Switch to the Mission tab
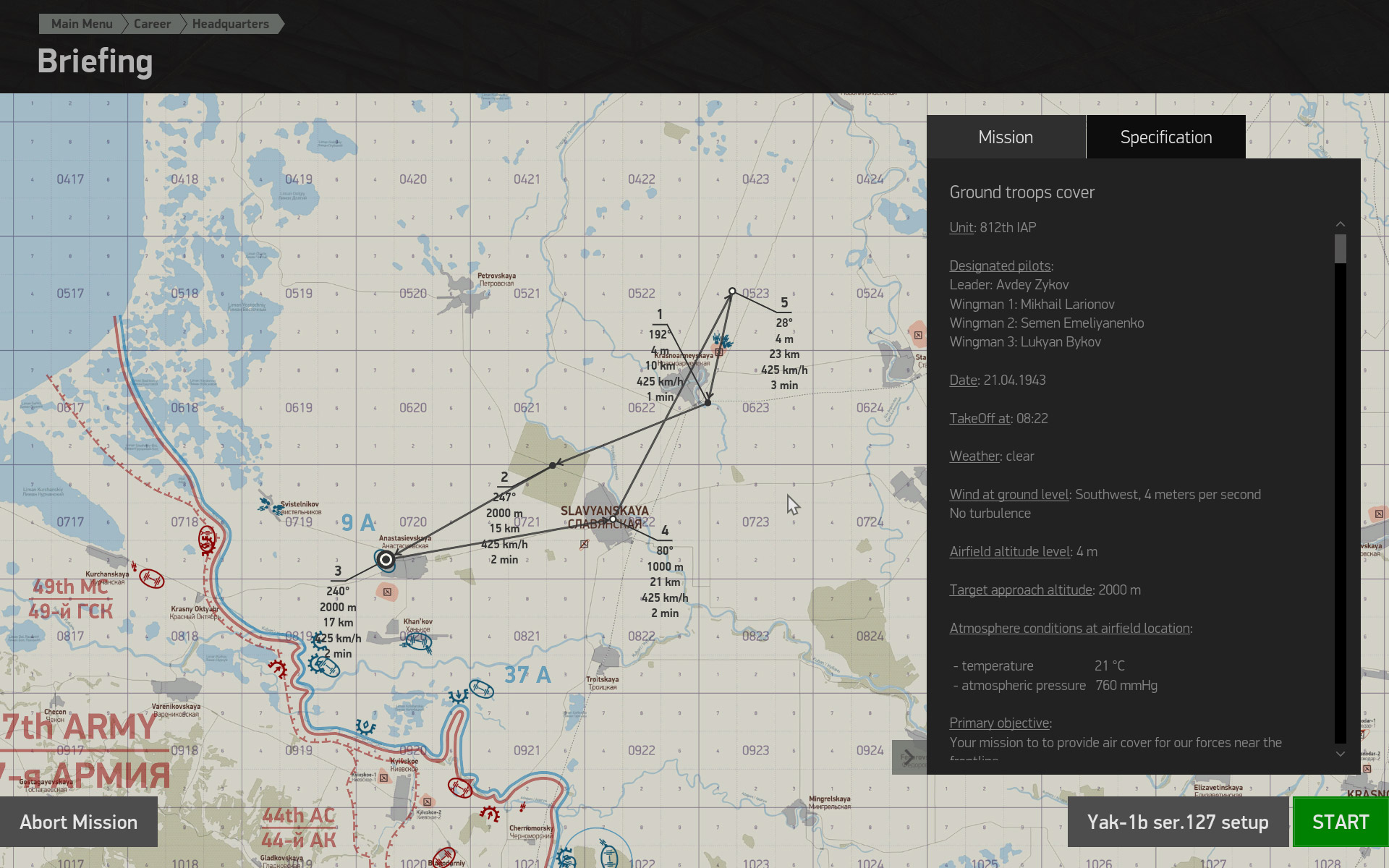The width and height of the screenshot is (1389, 868). click(1006, 136)
